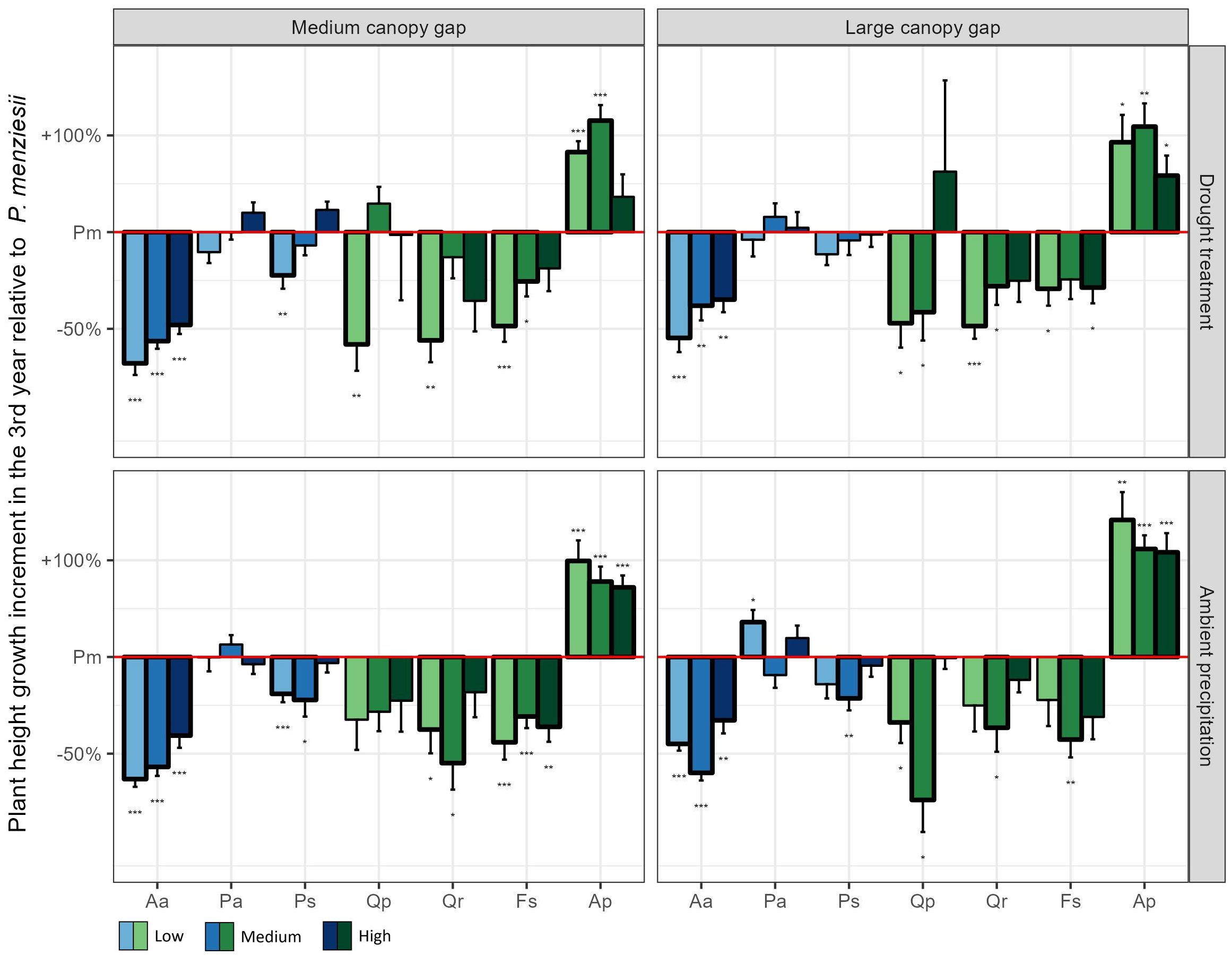Click the Low legend text label
Image resolution: width=1232 pixels, height=956 pixels.
[x=169, y=936]
